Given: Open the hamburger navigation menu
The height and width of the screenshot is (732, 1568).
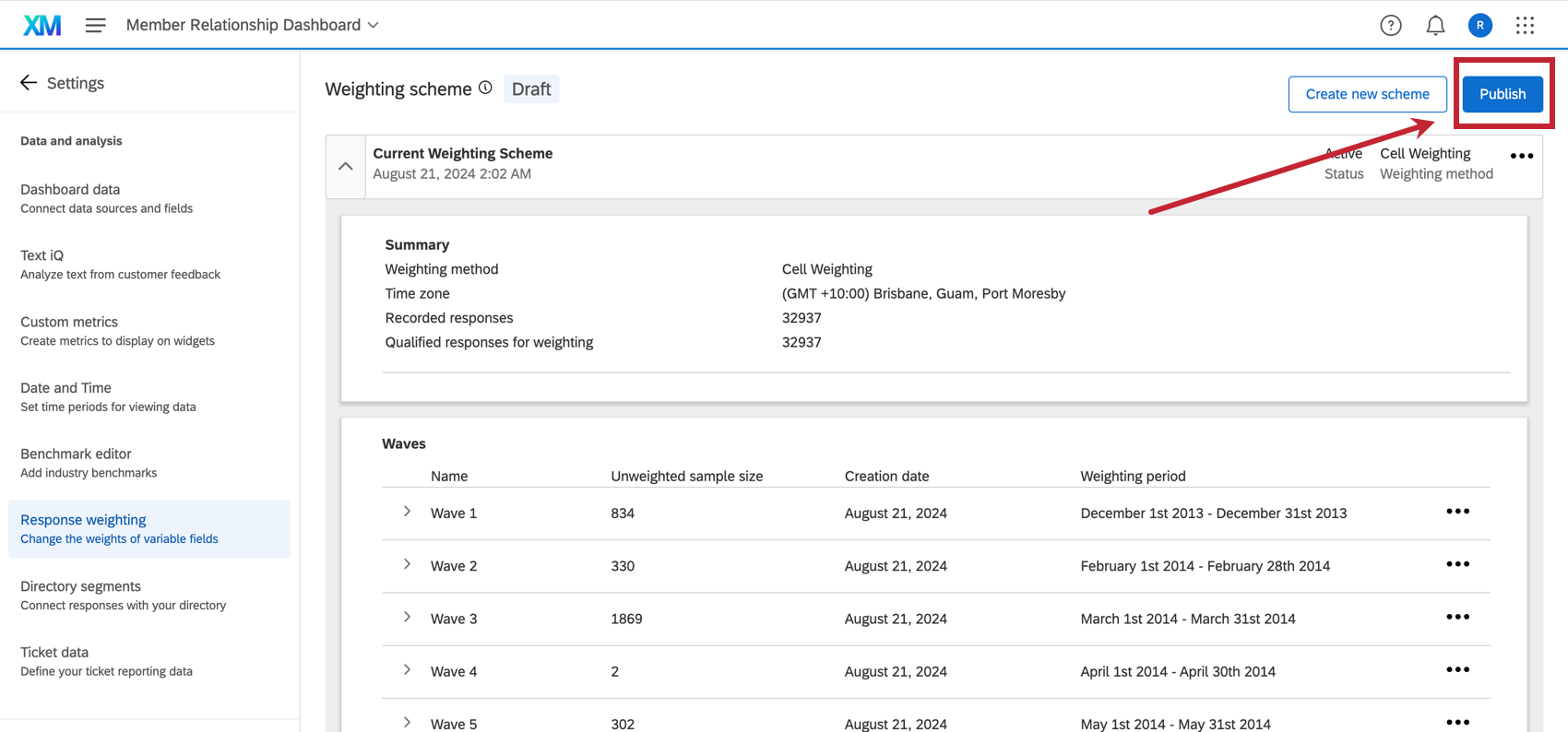Looking at the screenshot, I should pyautogui.click(x=95, y=25).
